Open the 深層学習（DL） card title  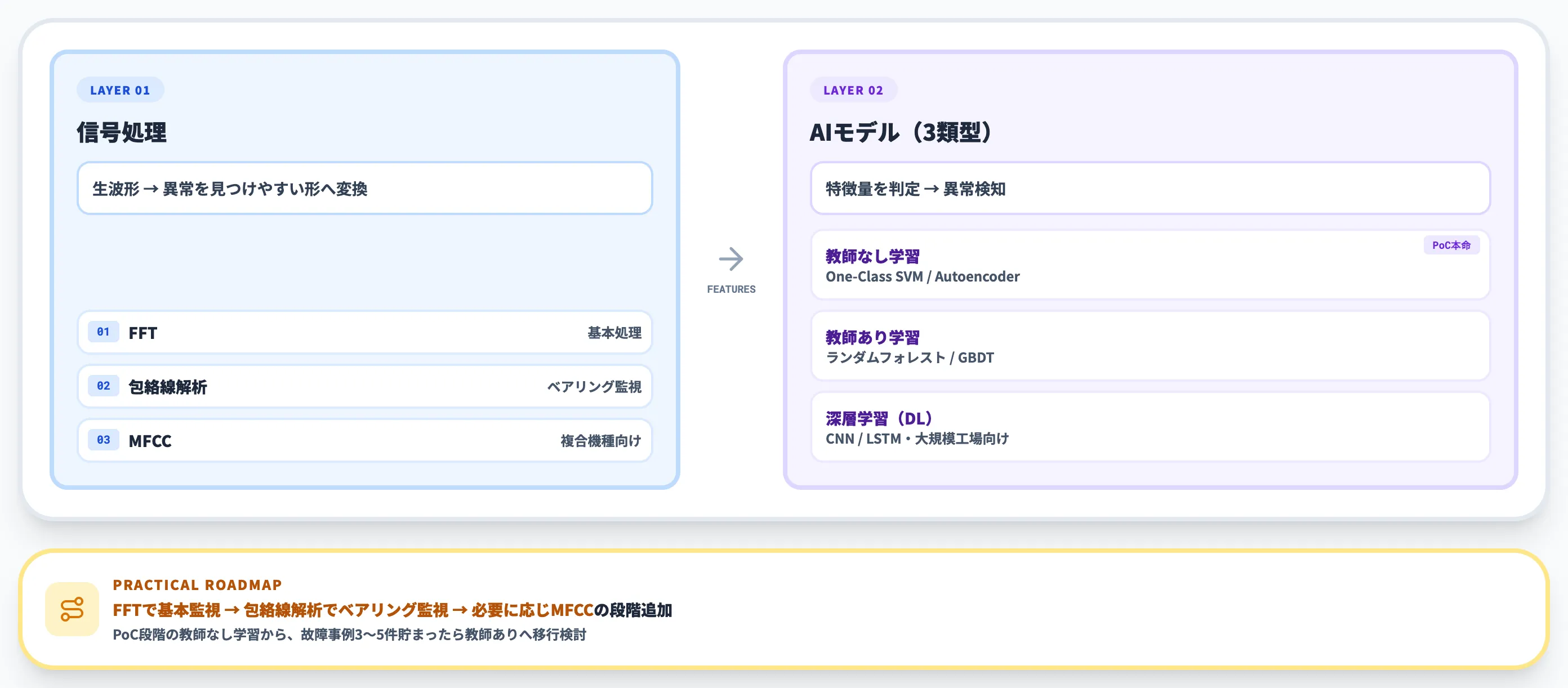point(879,418)
